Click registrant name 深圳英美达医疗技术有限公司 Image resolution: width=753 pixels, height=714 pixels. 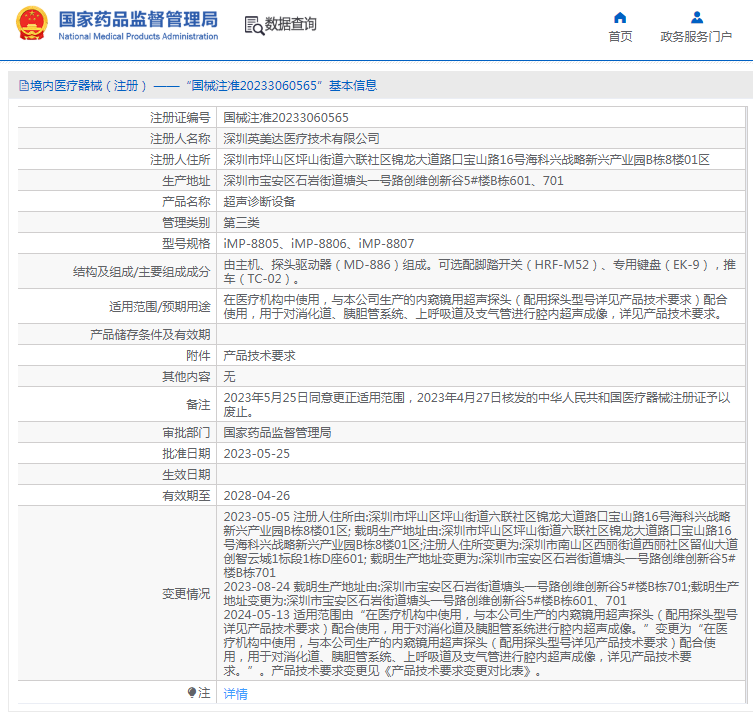[x=301, y=138]
